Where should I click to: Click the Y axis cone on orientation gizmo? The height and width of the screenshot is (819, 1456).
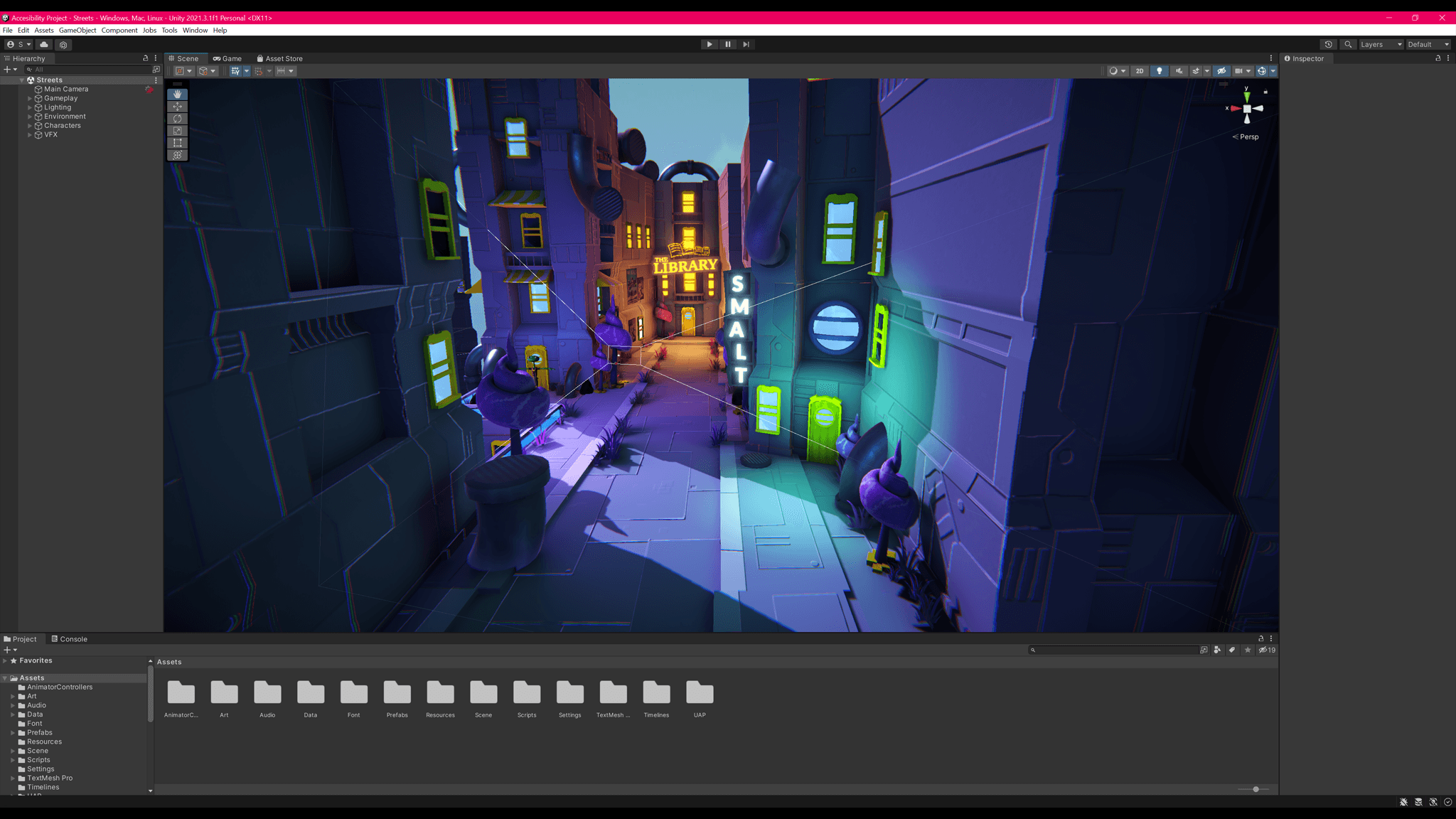point(1246,96)
